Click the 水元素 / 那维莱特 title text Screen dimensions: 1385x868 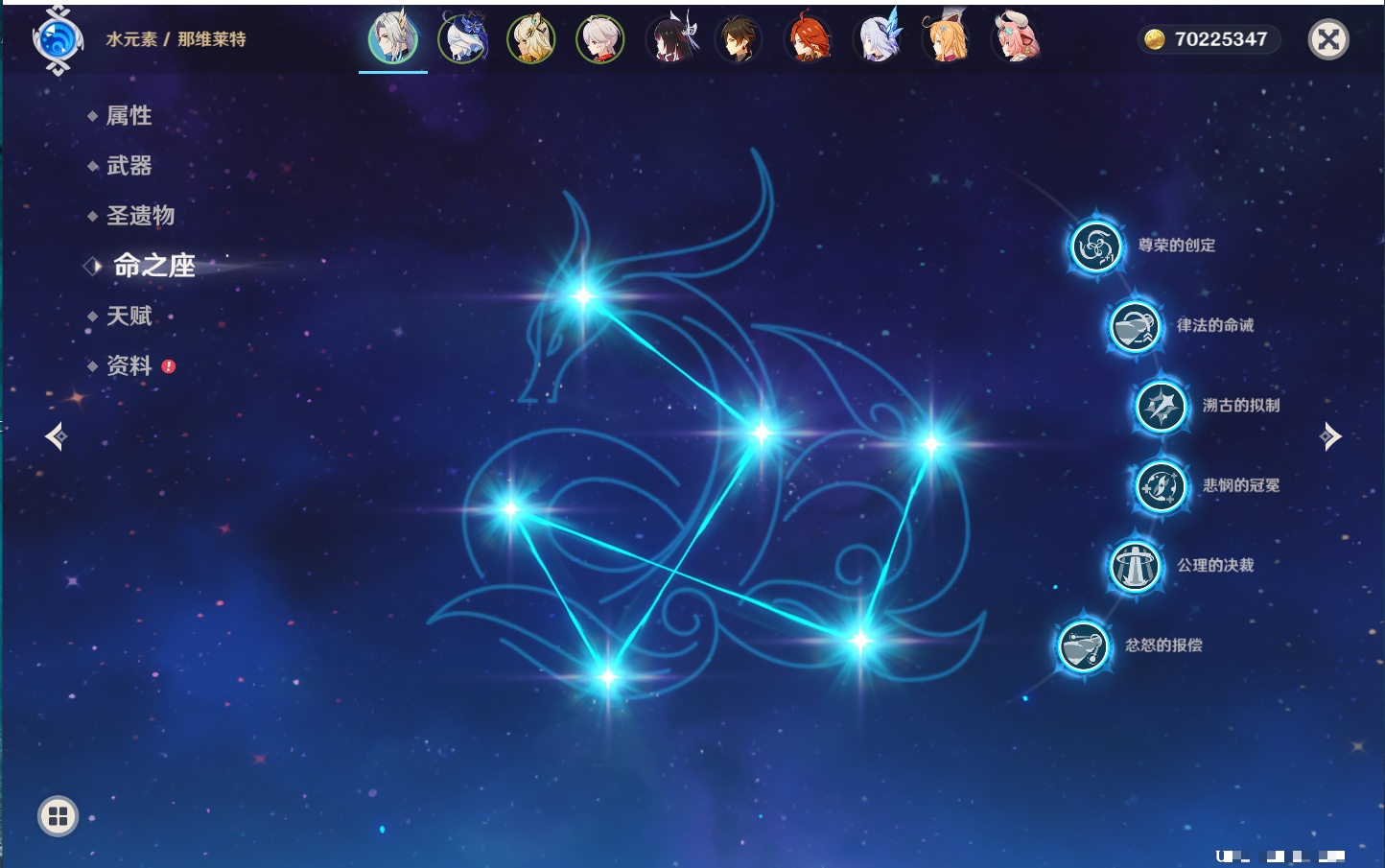click(176, 39)
